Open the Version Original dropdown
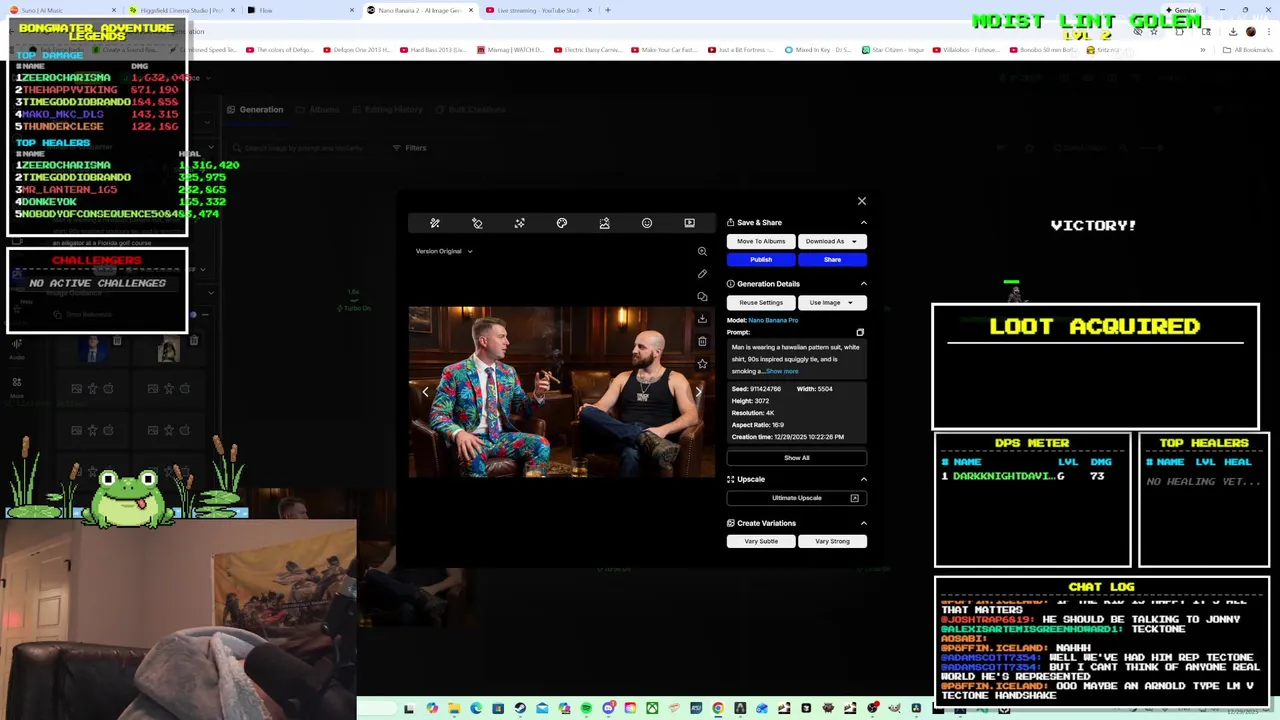The image size is (1280, 720). tap(444, 251)
